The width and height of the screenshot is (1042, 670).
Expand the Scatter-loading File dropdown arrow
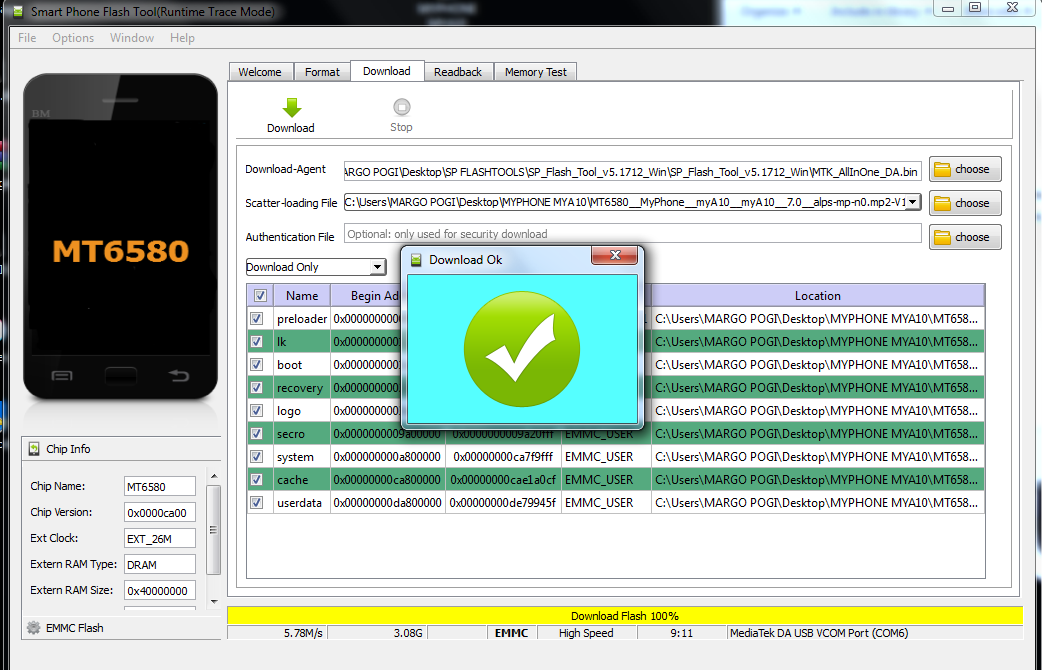(x=913, y=202)
